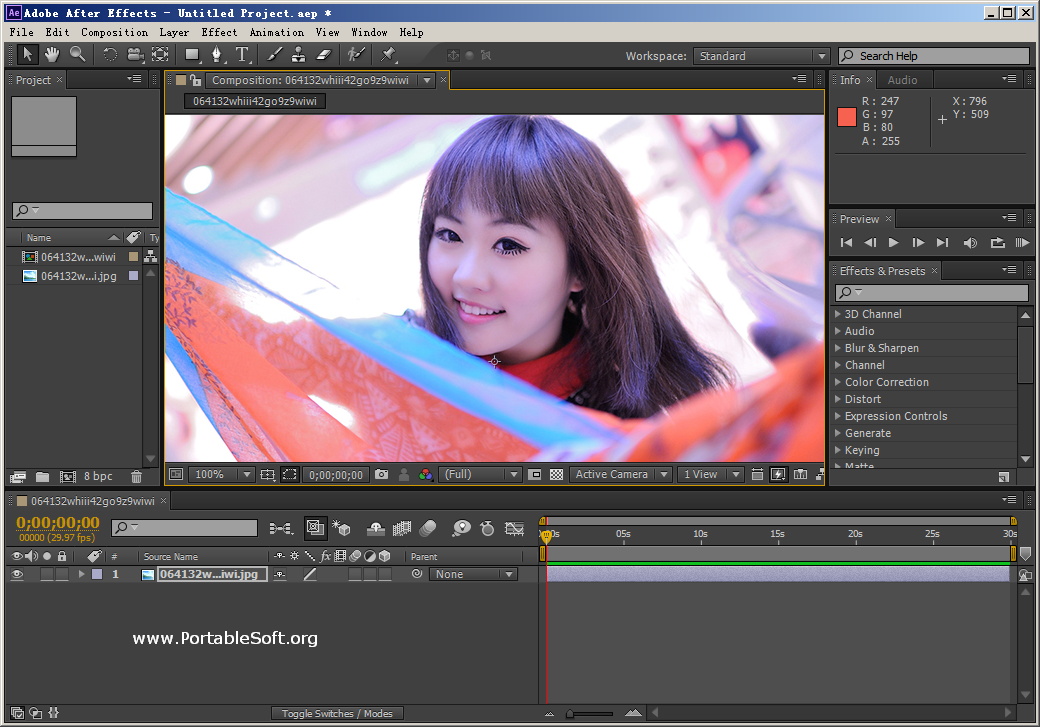The width and height of the screenshot is (1040, 727).
Task: Activate the Zoom tool
Action: point(78,54)
